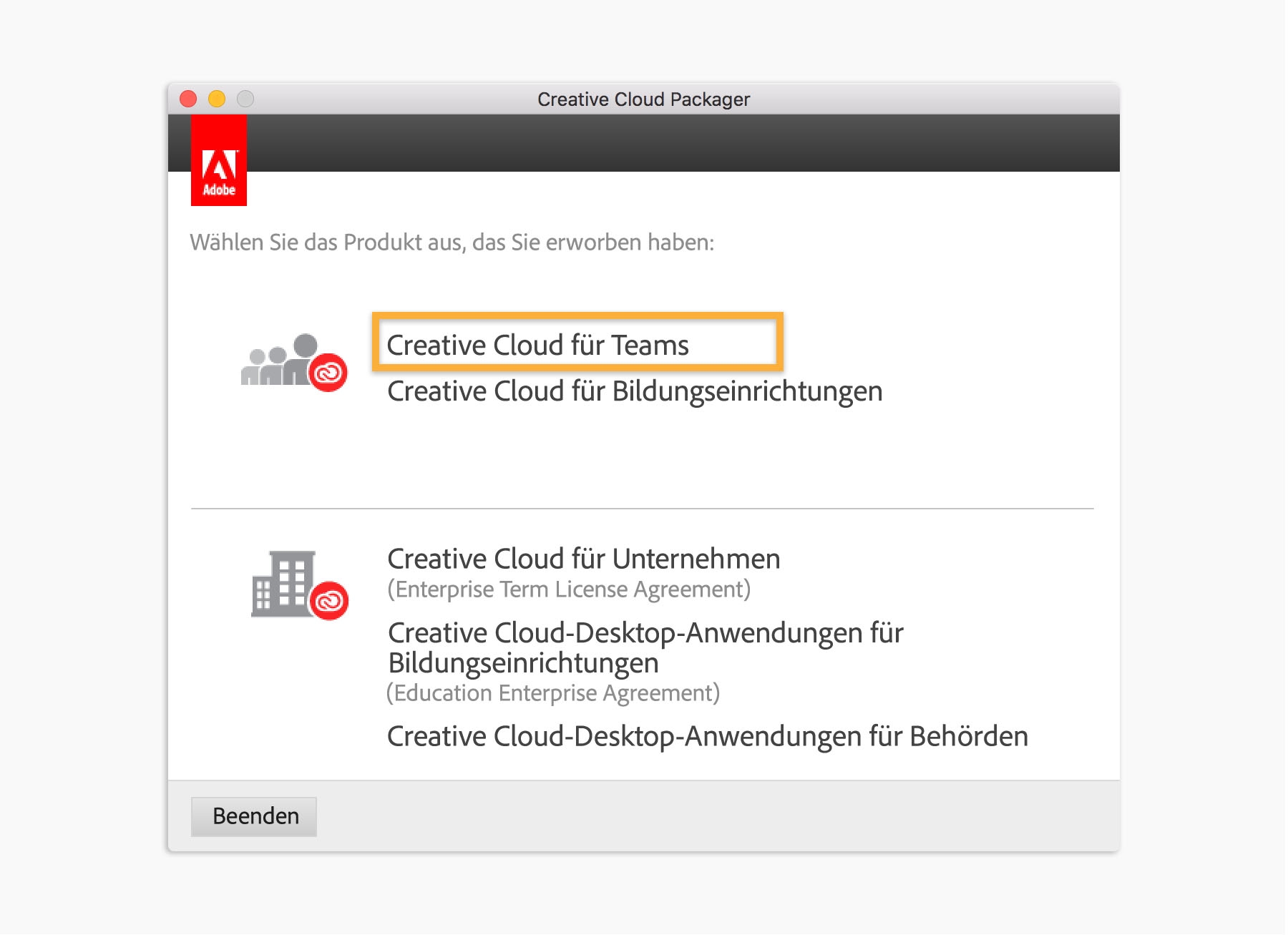
Task: Click the grayed-out zoom window button
Action: point(245,99)
